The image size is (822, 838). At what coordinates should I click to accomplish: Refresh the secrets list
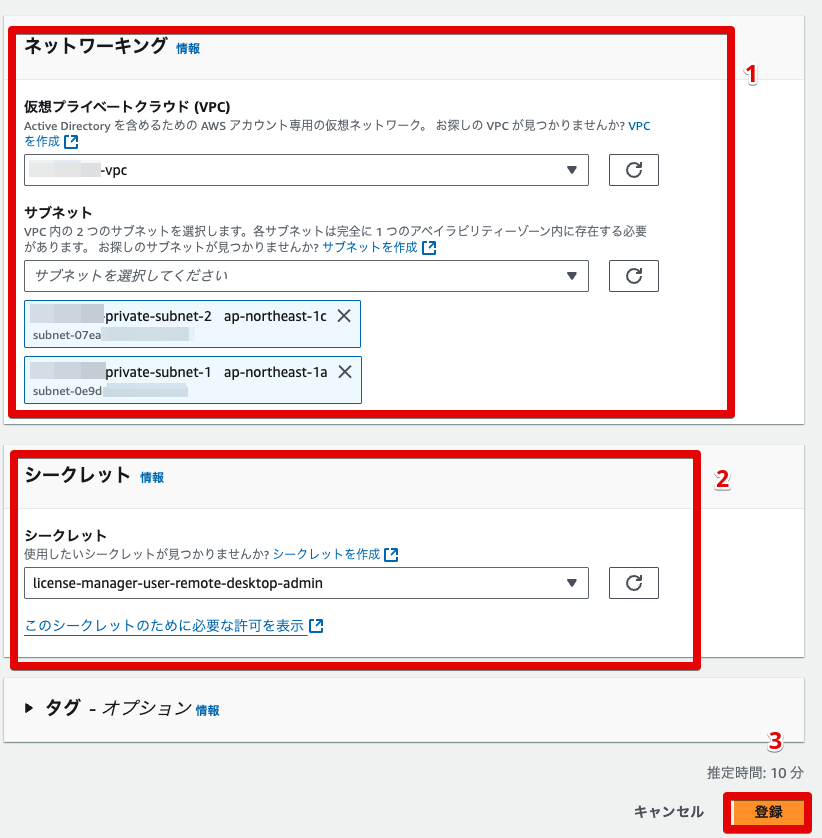tap(633, 583)
